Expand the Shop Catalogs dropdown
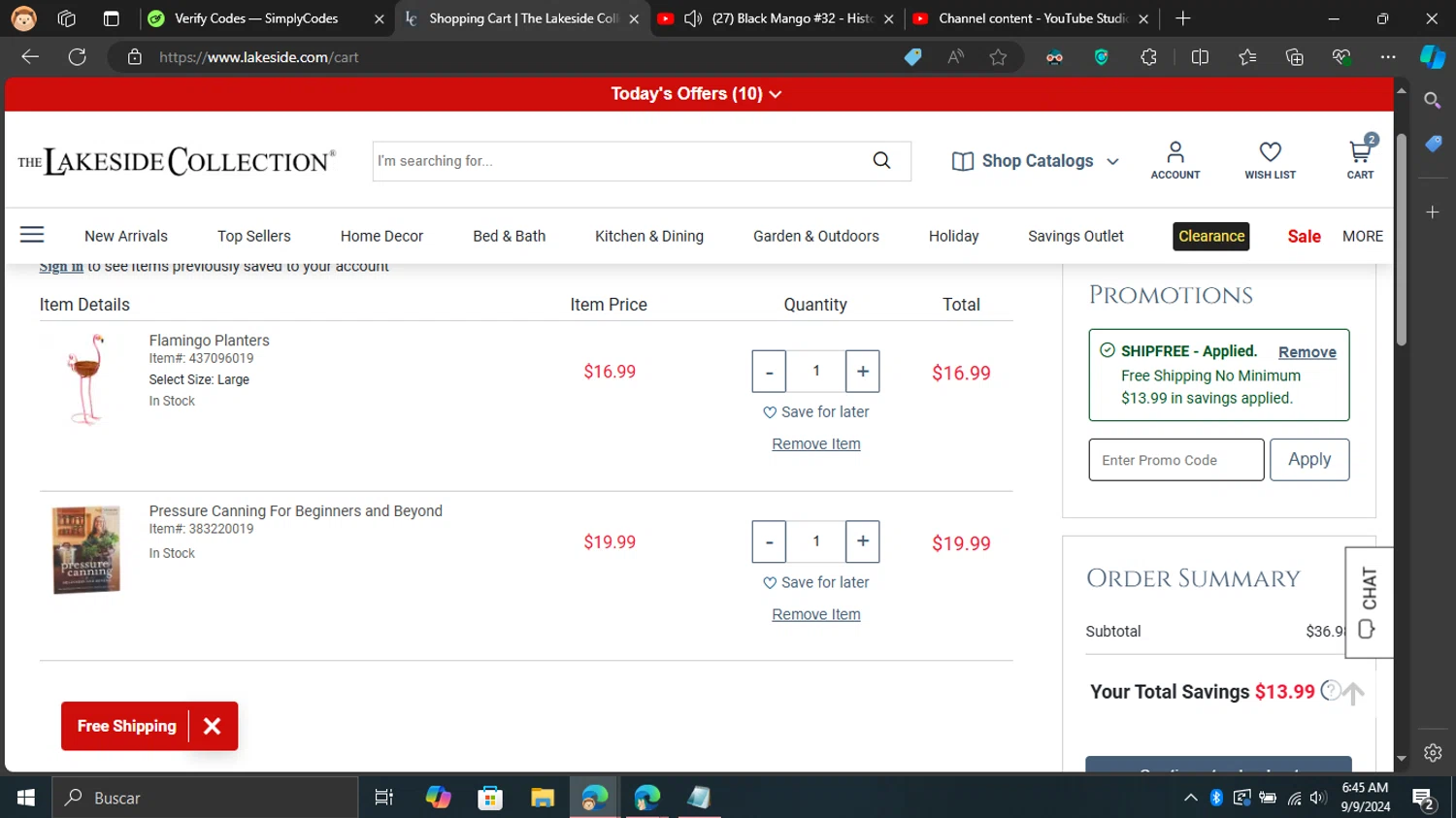 coord(1036,161)
